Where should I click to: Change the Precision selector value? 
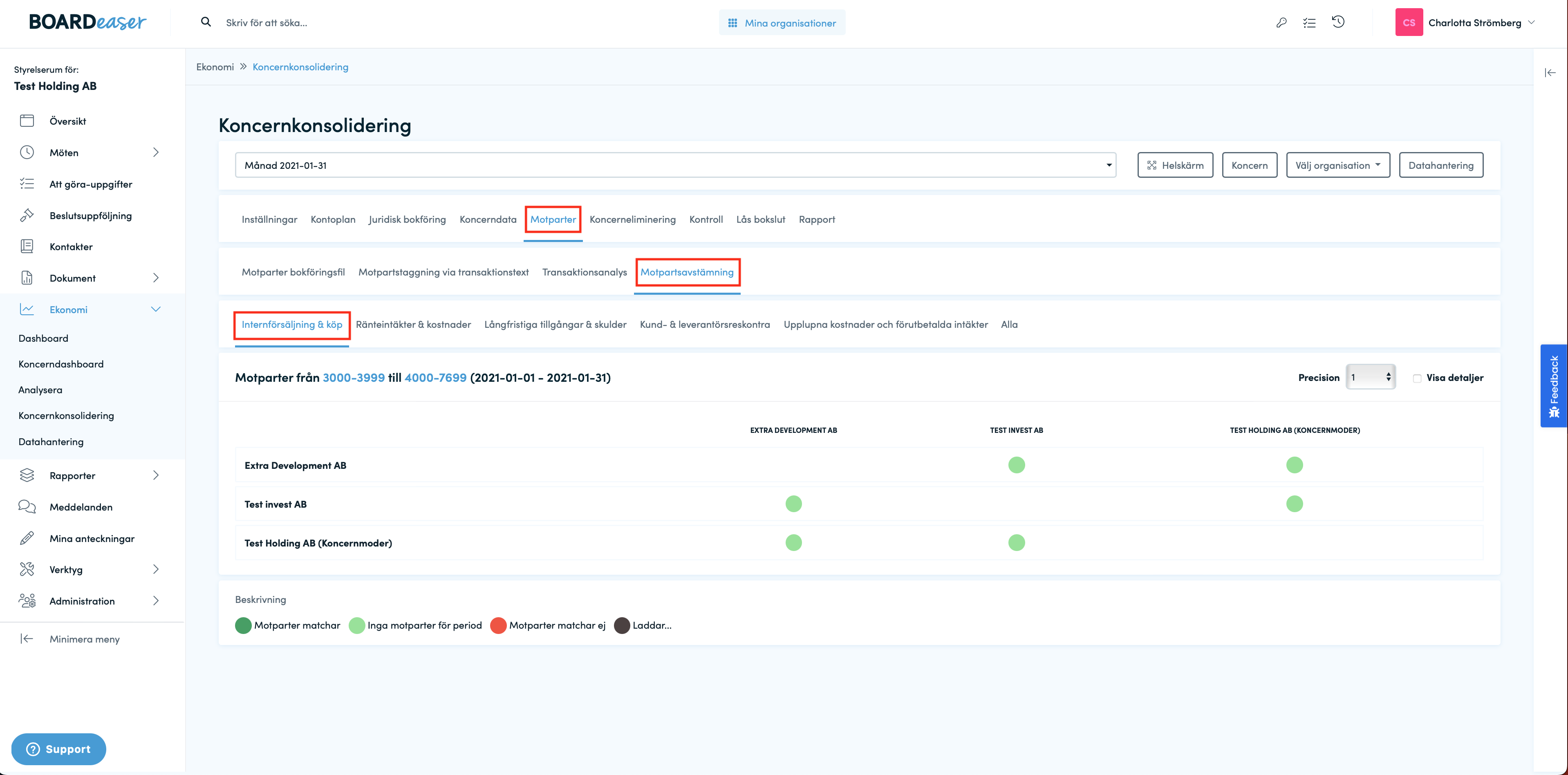tap(1370, 377)
